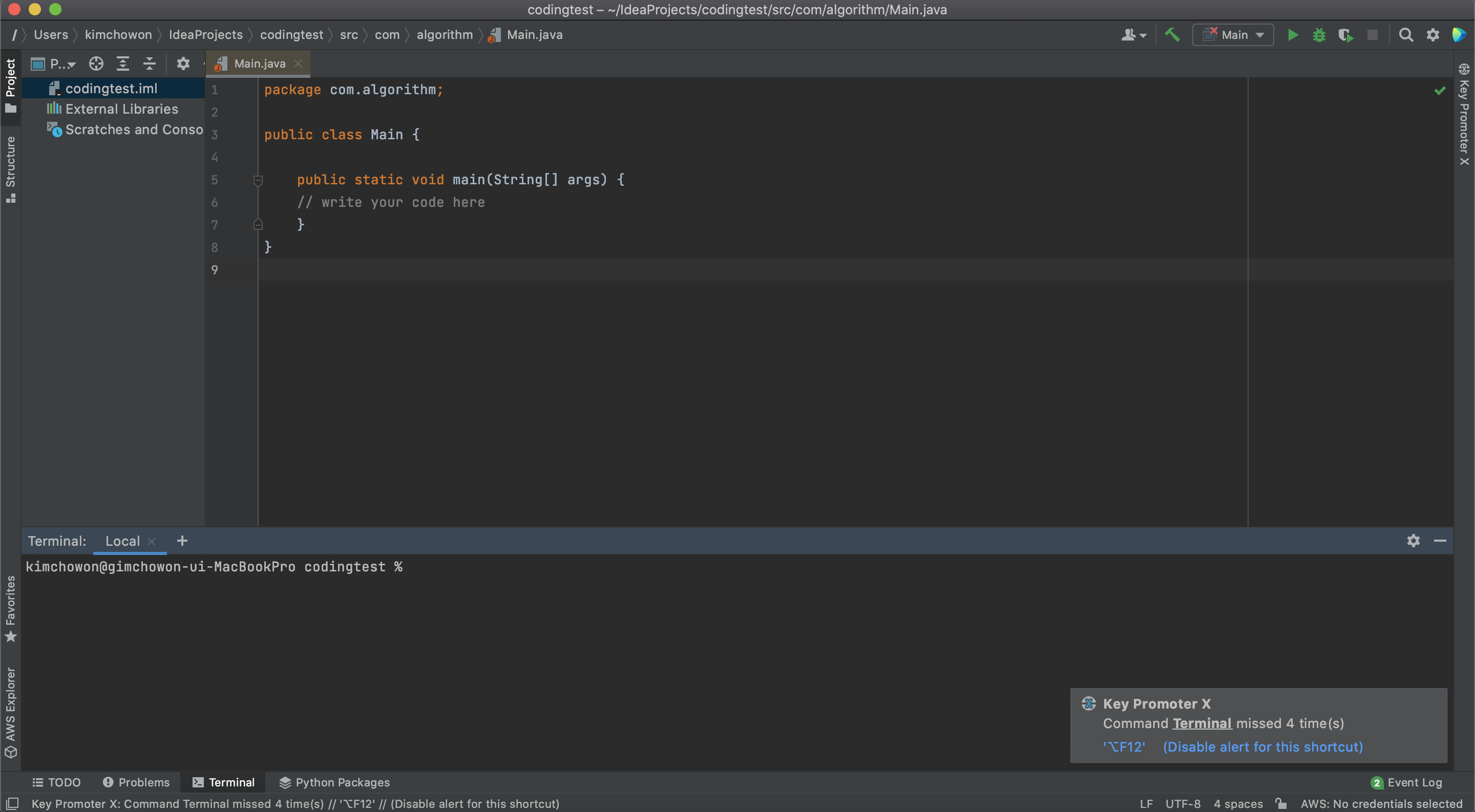
Task: Toggle file read-only lock in status bar
Action: click(x=1281, y=803)
